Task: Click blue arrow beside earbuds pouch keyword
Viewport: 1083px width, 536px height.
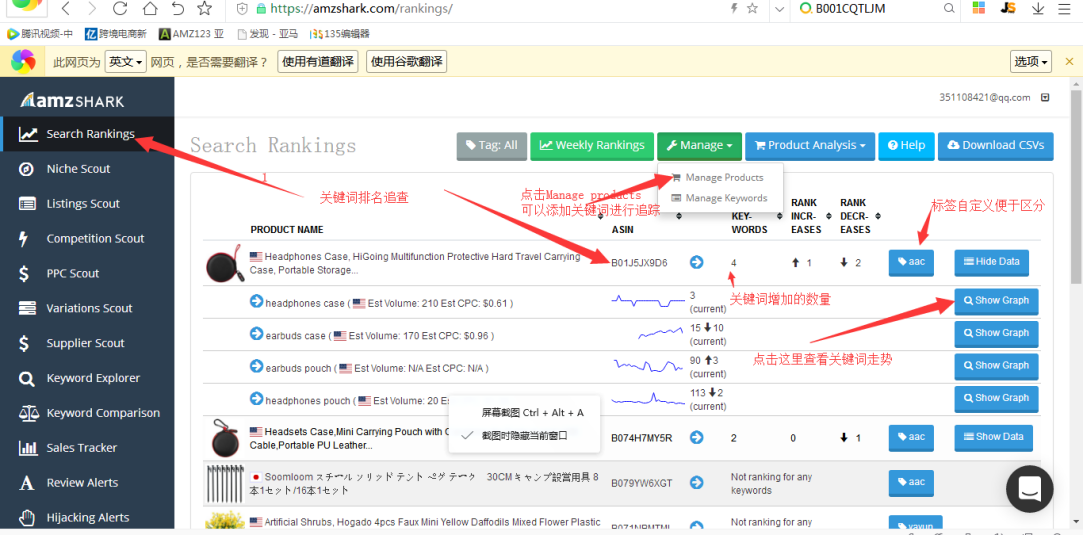Action: (256, 366)
